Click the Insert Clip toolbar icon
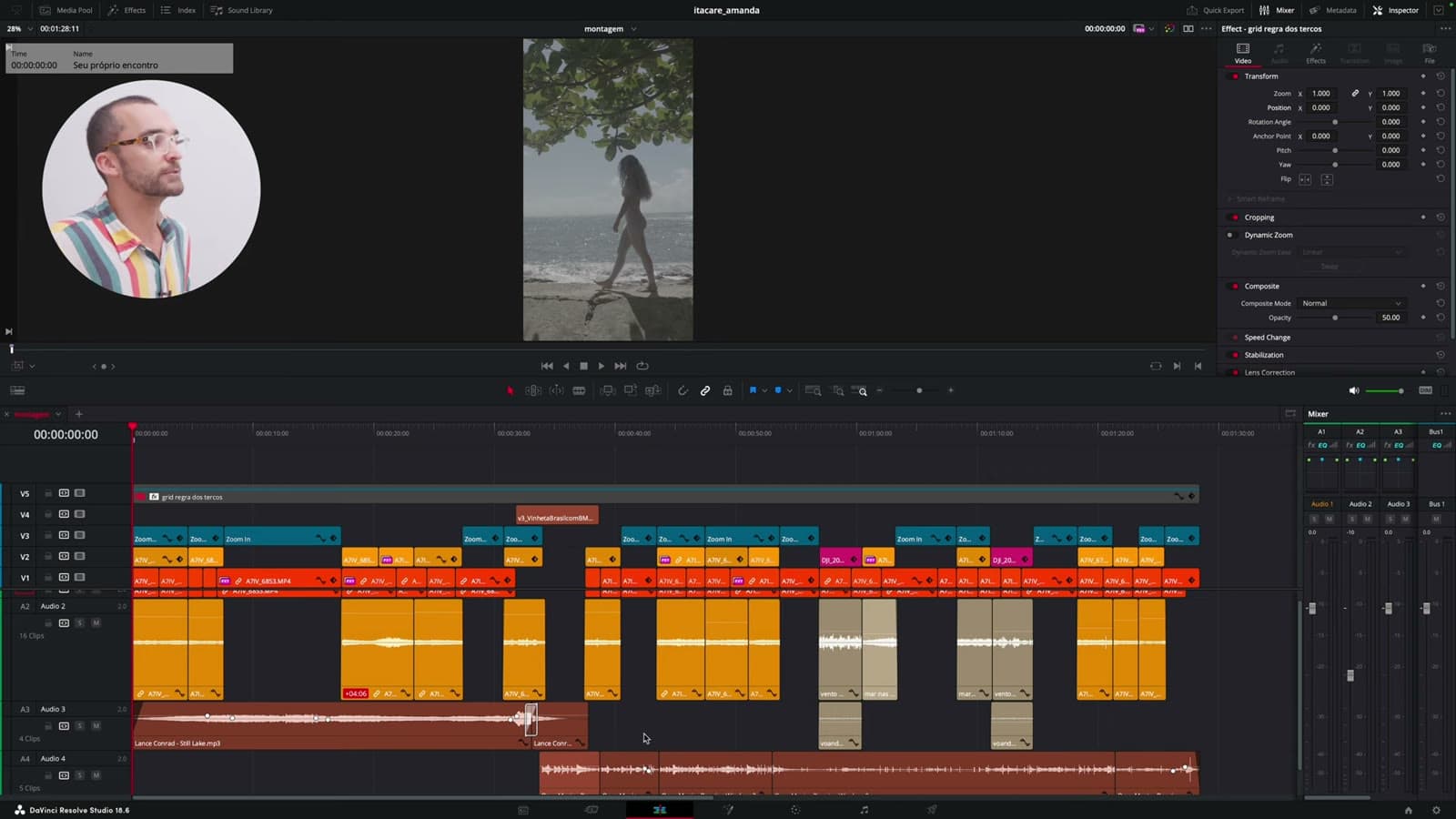This screenshot has height=819, width=1456. click(608, 390)
